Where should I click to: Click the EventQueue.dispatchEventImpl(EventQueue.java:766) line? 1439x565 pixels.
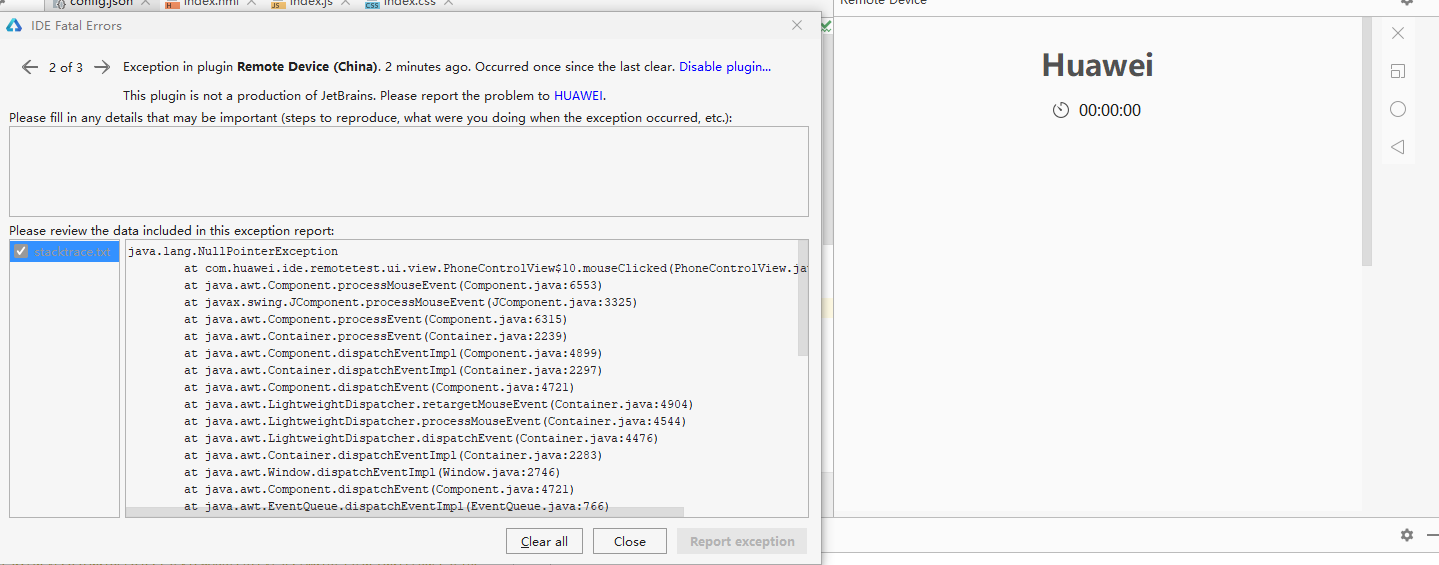point(396,506)
